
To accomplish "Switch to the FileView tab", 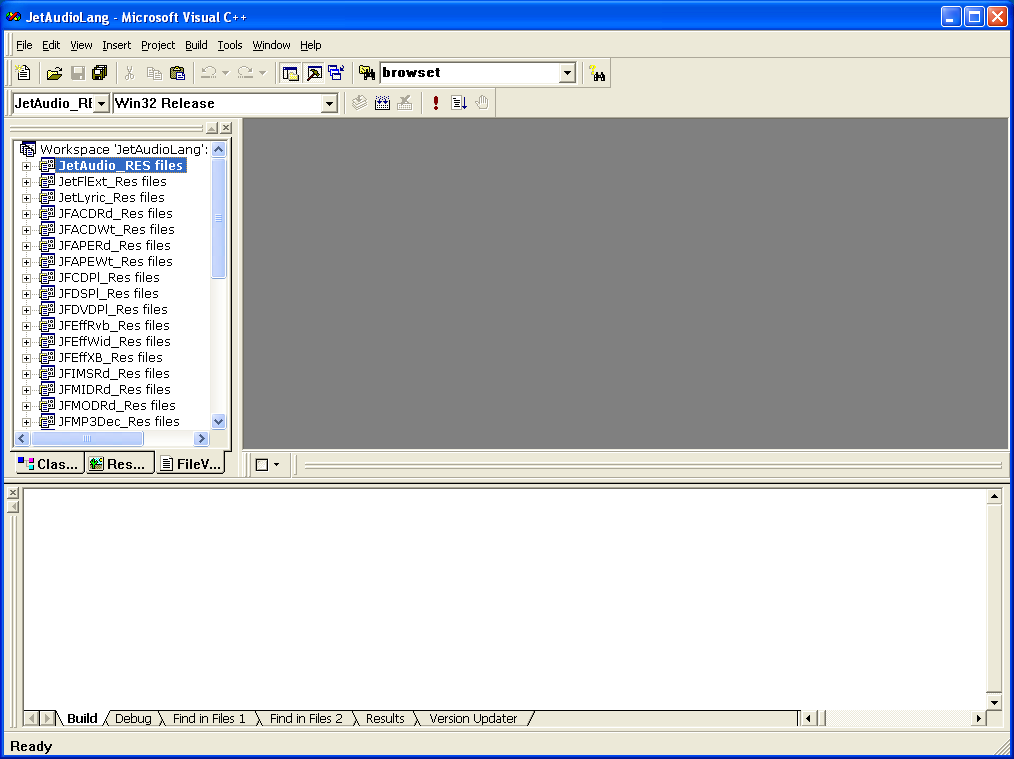I will [x=191, y=463].
